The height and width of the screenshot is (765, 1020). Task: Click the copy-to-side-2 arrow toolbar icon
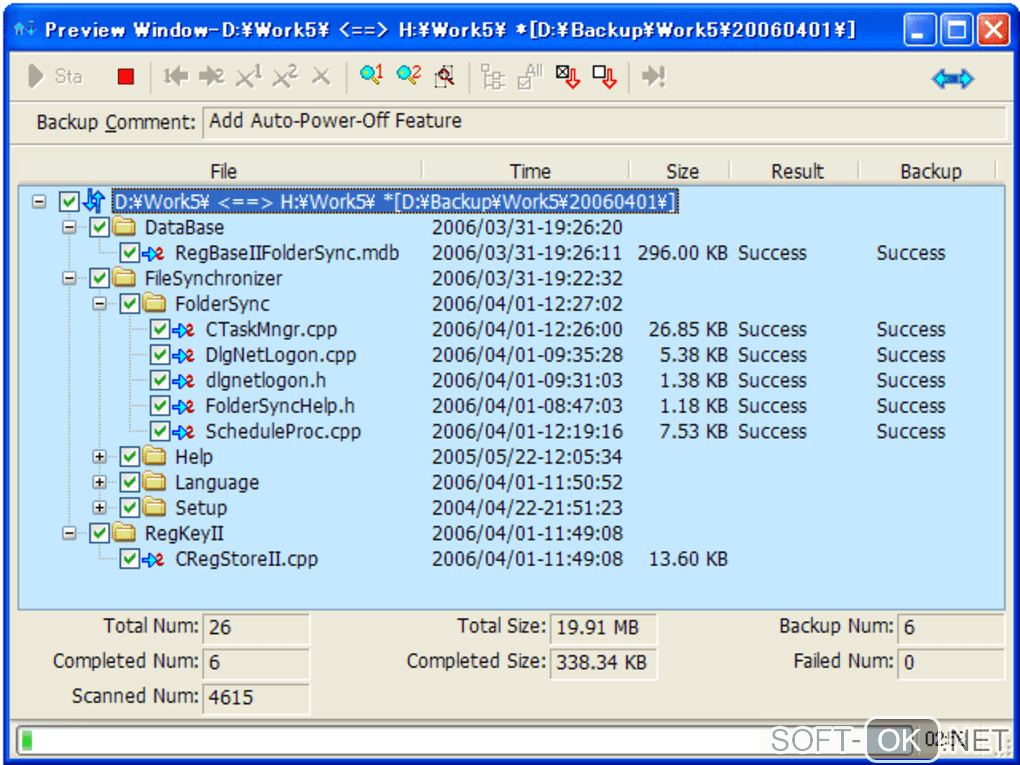211,77
